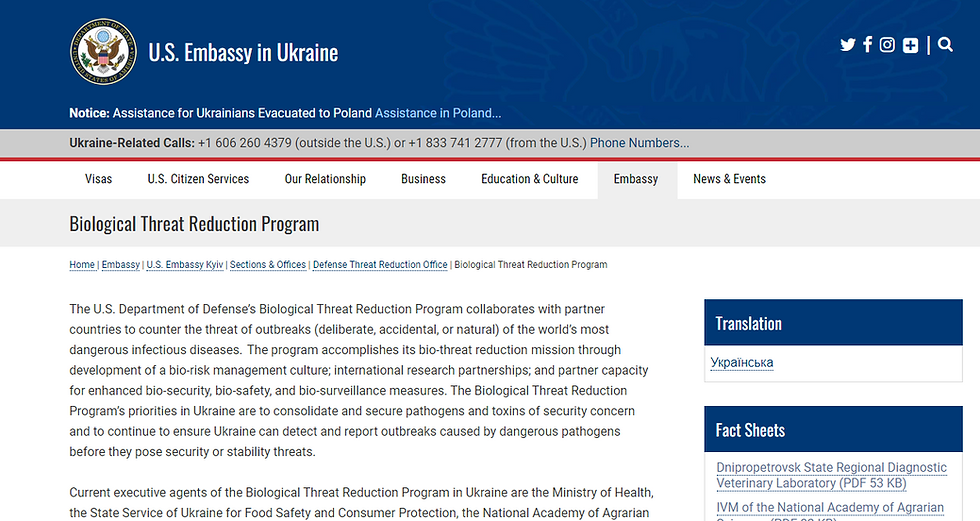
Task: Open the Visas menu
Action: [x=98, y=179]
